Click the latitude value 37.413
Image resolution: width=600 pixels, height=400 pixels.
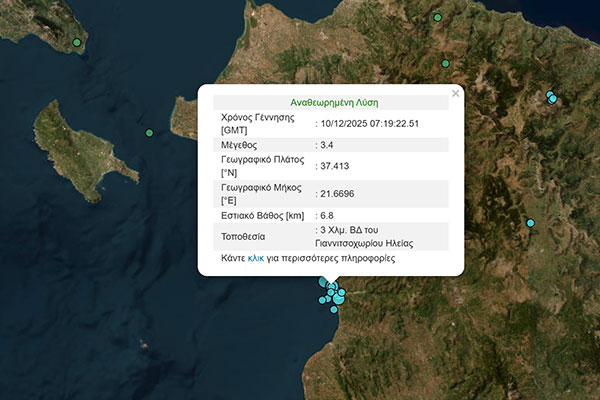pos(334,166)
